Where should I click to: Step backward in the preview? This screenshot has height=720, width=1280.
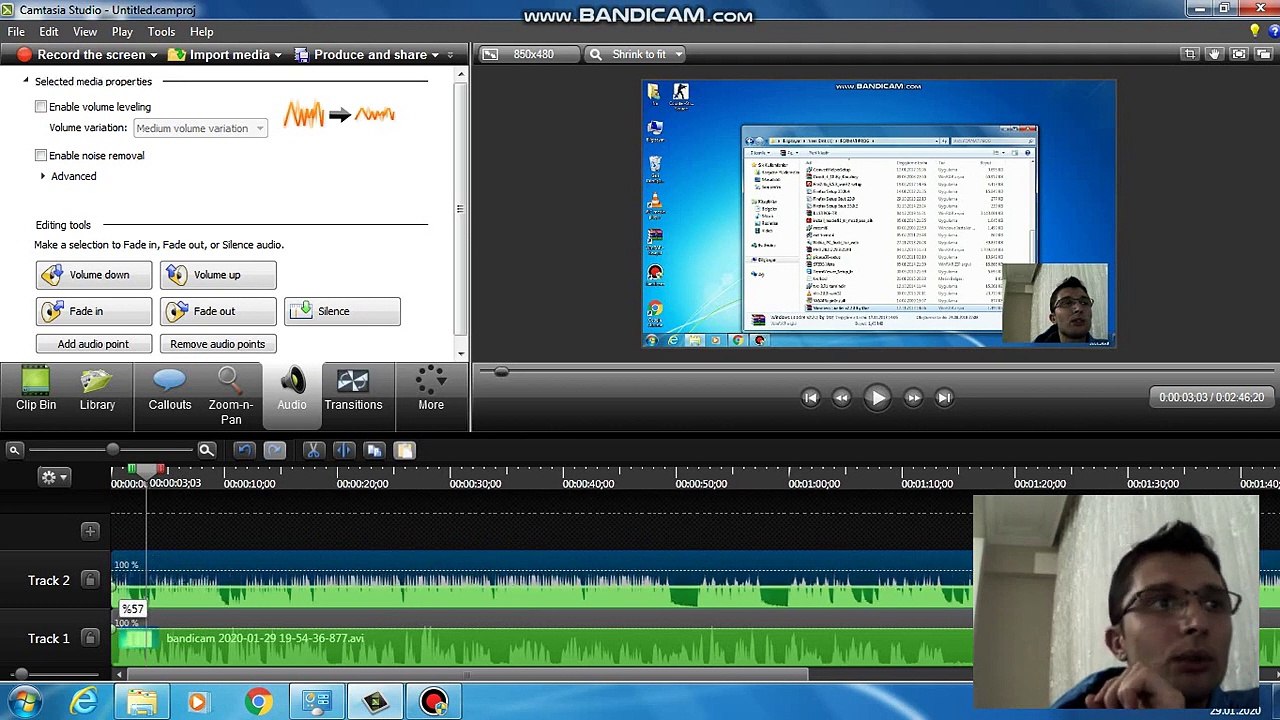pos(842,398)
